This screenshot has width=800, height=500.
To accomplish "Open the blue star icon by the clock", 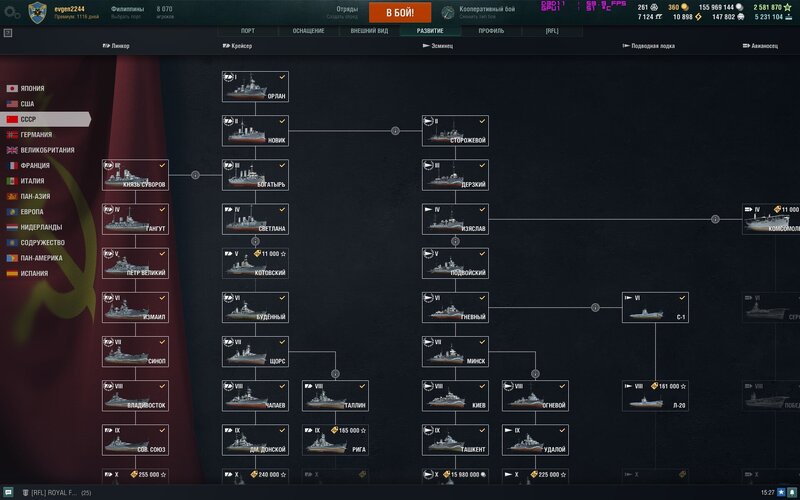I will click(x=782, y=493).
